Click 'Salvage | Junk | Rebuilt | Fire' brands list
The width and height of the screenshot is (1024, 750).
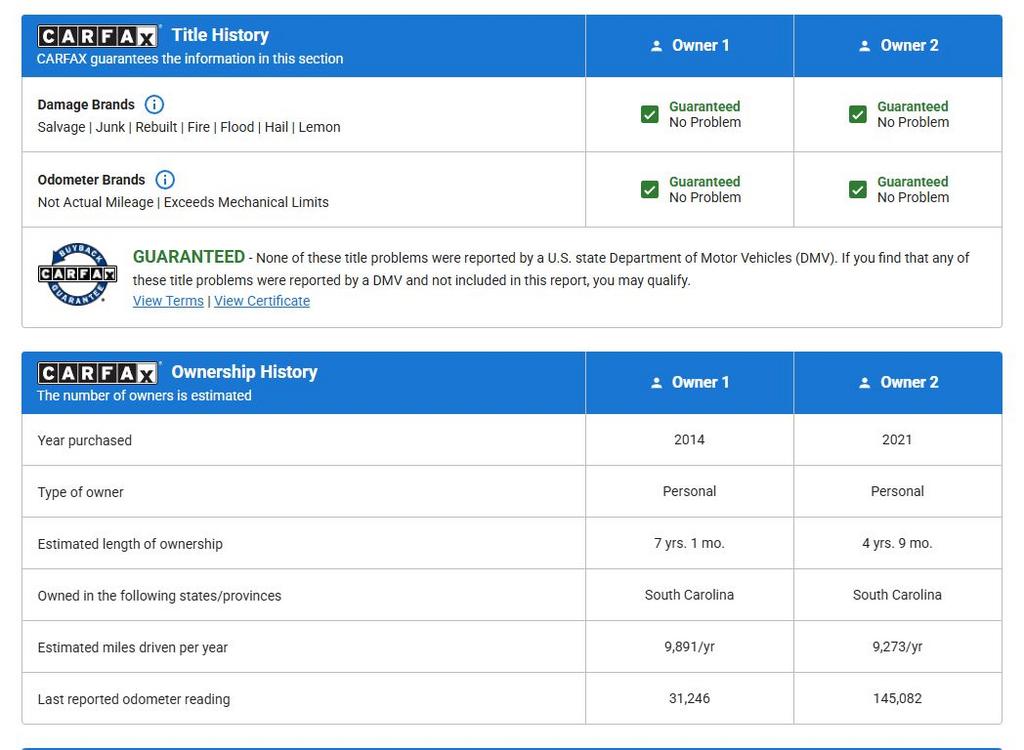[x=189, y=127]
